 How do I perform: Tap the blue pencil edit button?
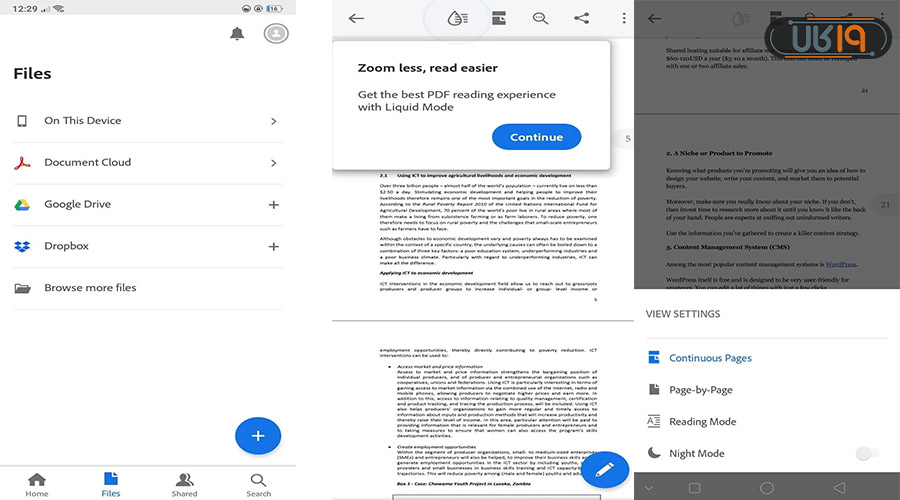click(604, 468)
